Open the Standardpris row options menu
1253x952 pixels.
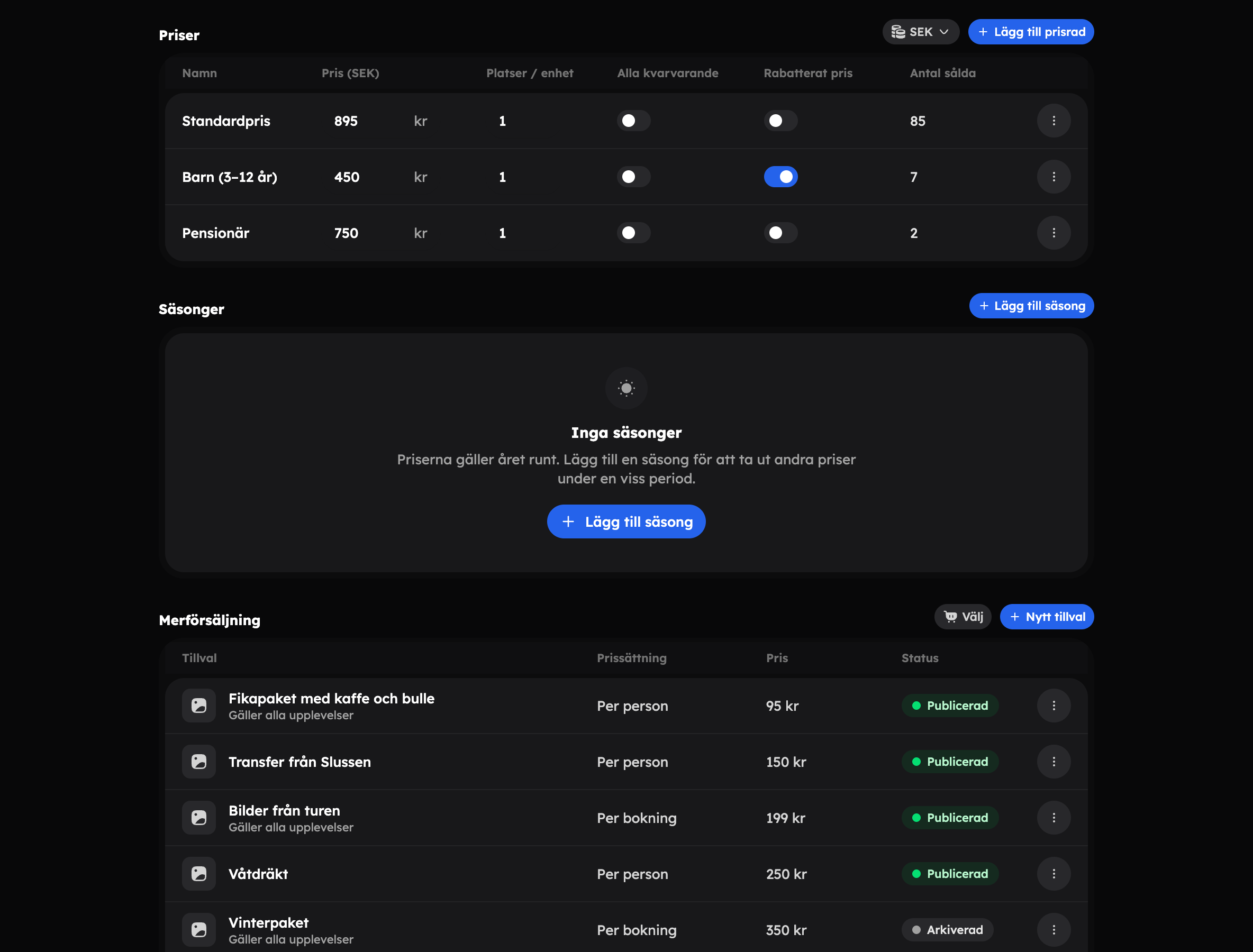click(1054, 121)
